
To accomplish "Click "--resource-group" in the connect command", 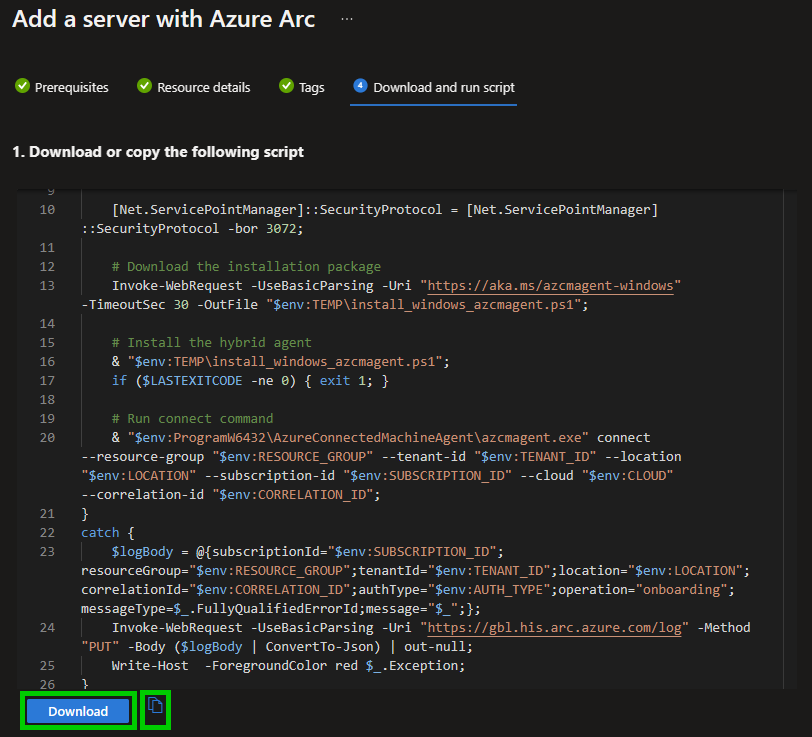I will 142,457.
